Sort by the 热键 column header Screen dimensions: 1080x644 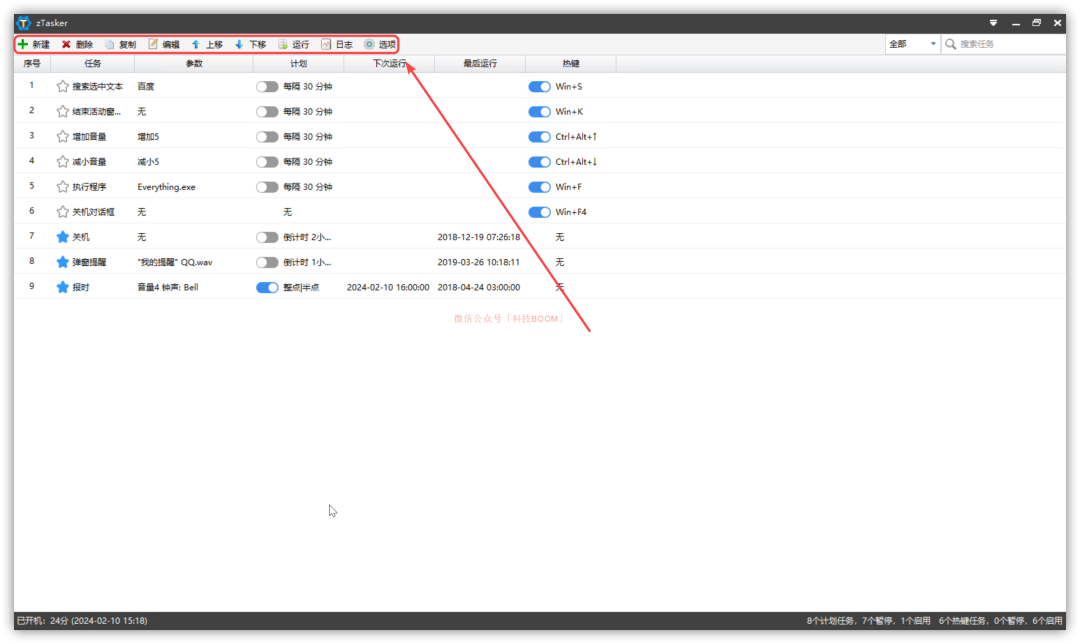point(570,64)
